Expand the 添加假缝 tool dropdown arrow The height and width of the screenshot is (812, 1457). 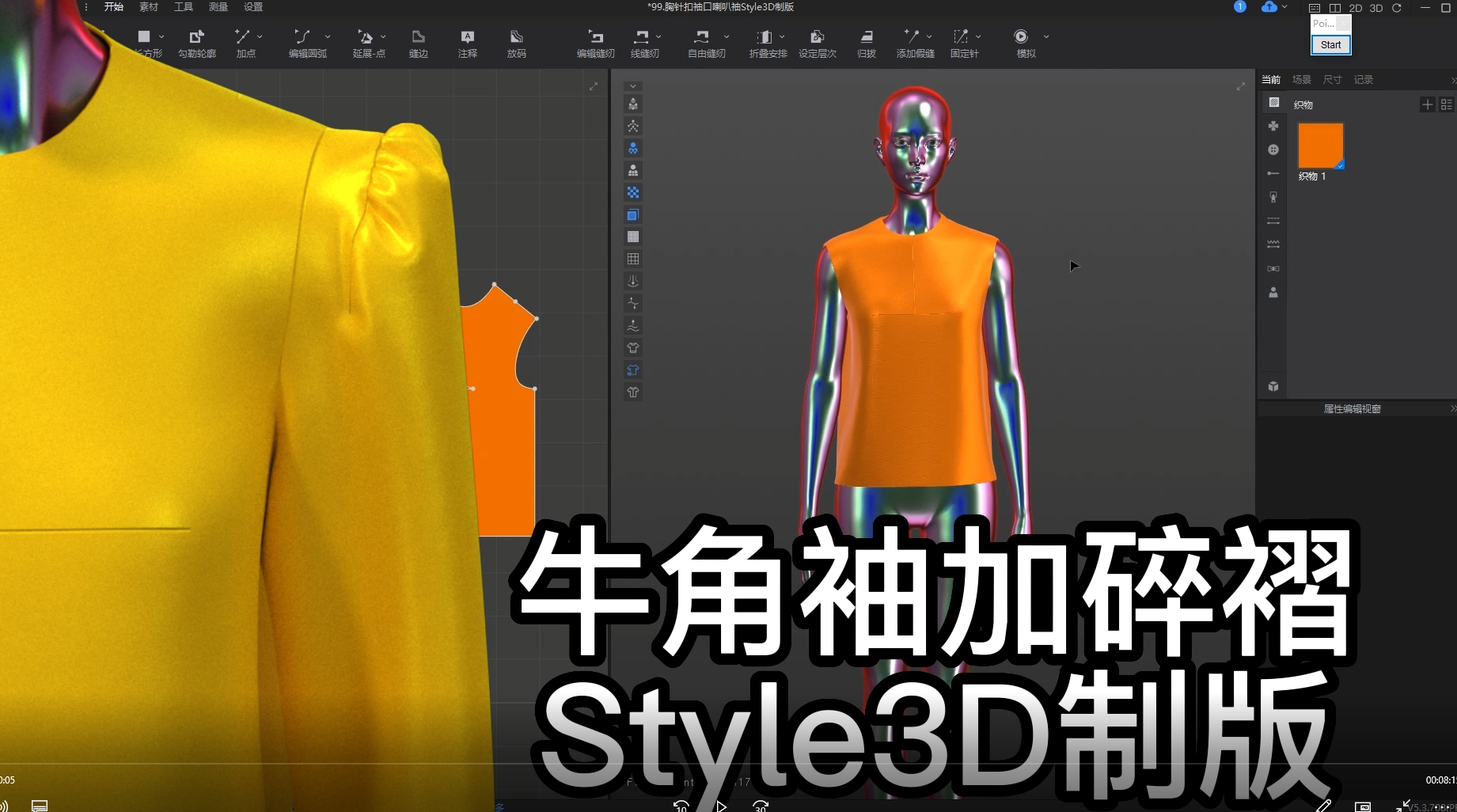929,36
